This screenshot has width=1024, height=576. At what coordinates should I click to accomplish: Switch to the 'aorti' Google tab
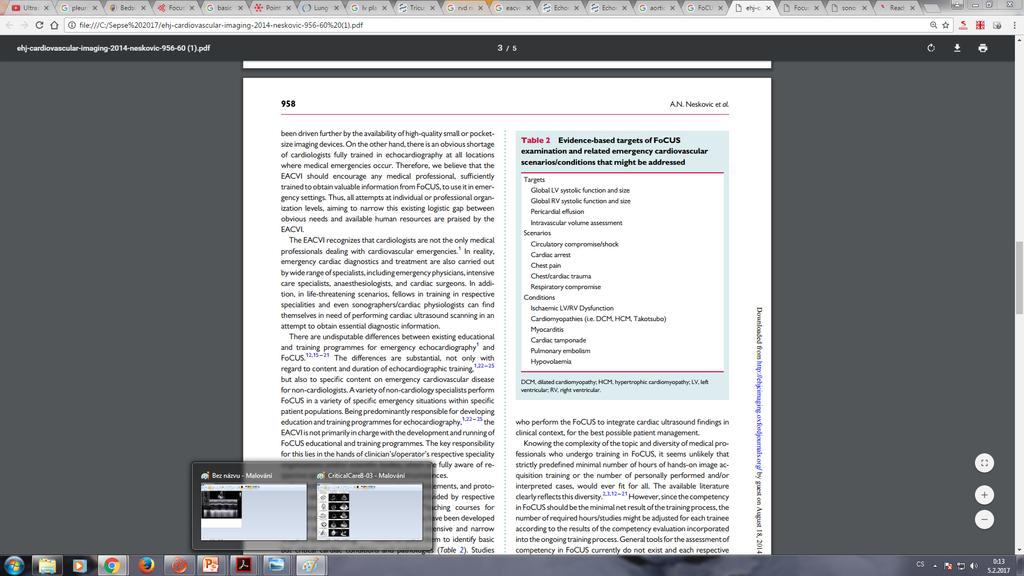tap(656, 8)
